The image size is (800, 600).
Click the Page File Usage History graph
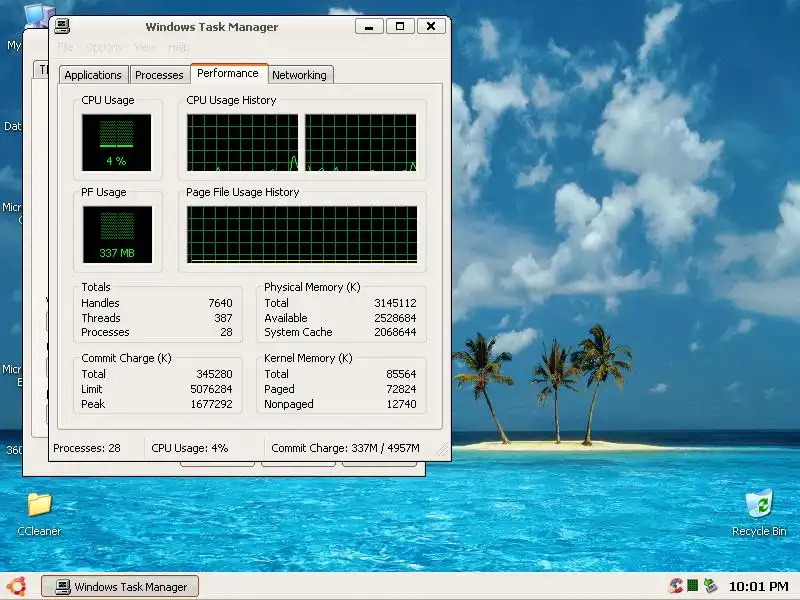point(302,235)
